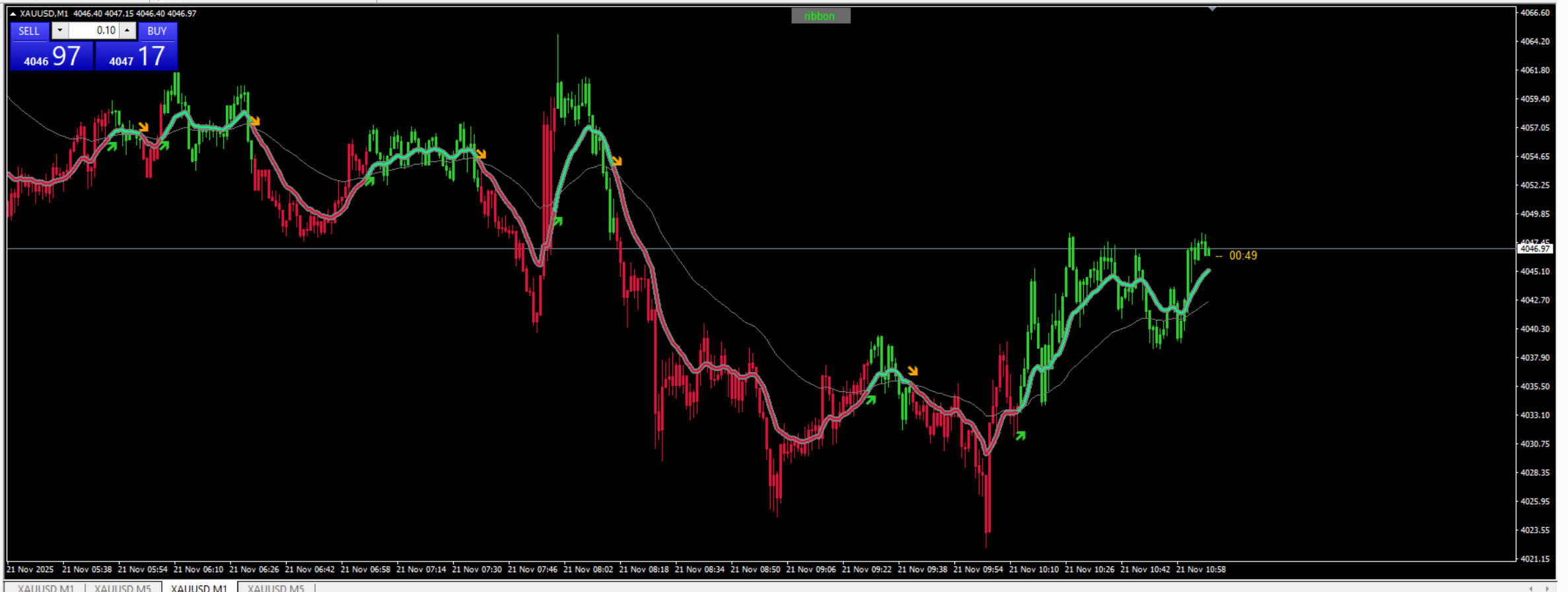Click the 21 Nov 07:14 time label
Image resolution: width=1568 pixels, height=592 pixels.
[421, 569]
